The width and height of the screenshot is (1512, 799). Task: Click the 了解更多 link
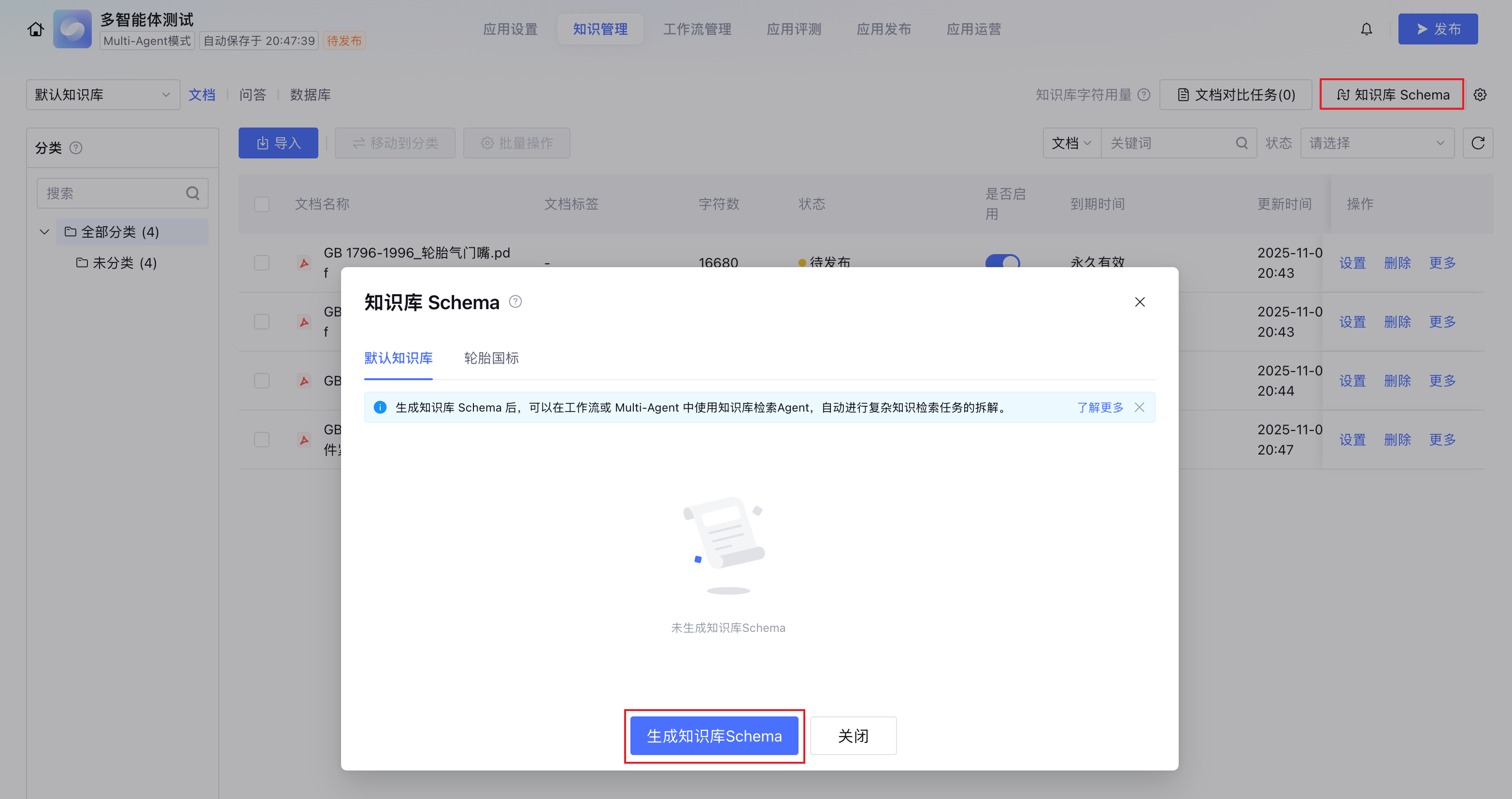[1099, 407]
